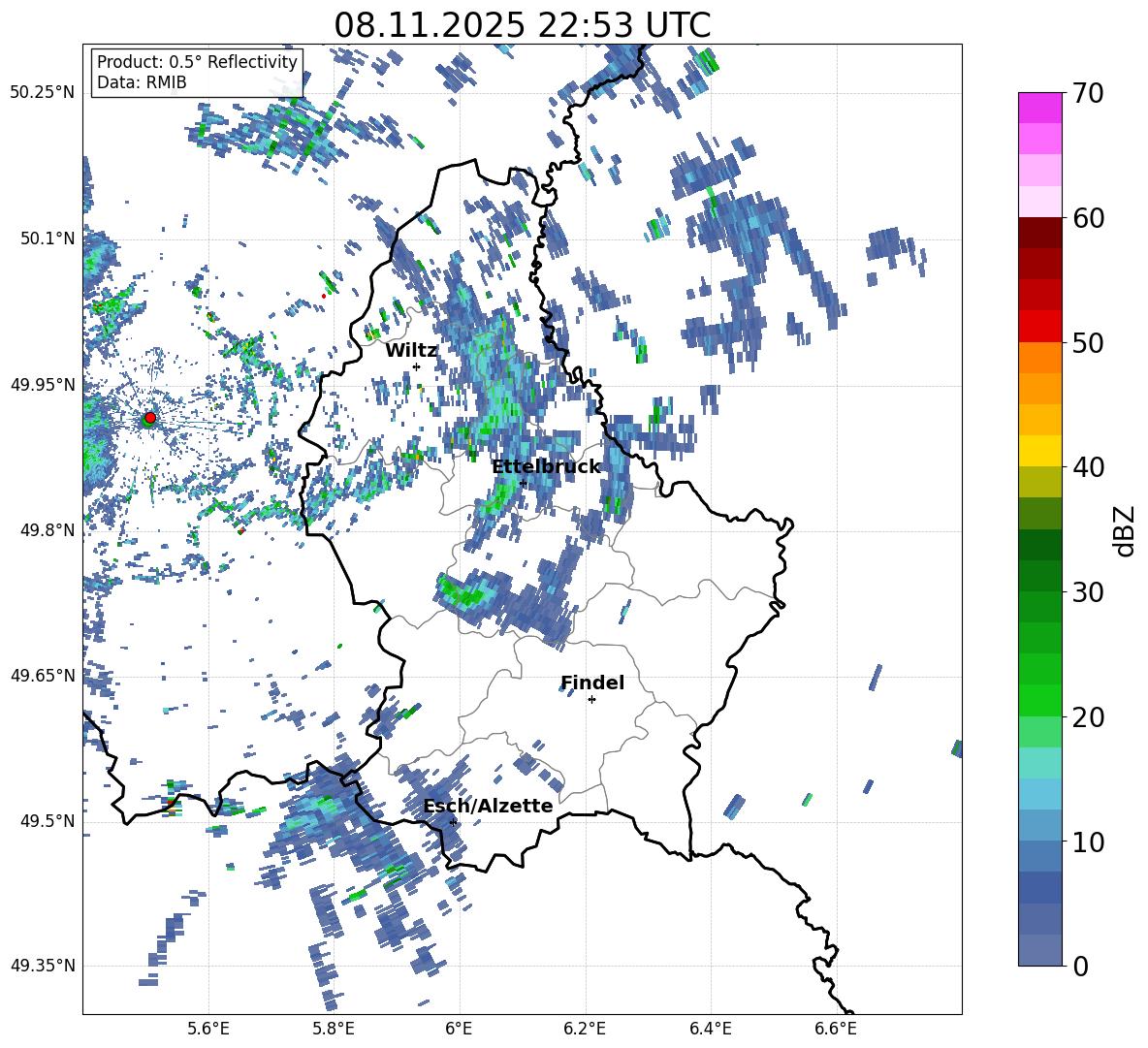Click the 5.6°E longitude label
Image resolution: width=1148 pixels, height=1048 pixels.
tap(208, 1029)
